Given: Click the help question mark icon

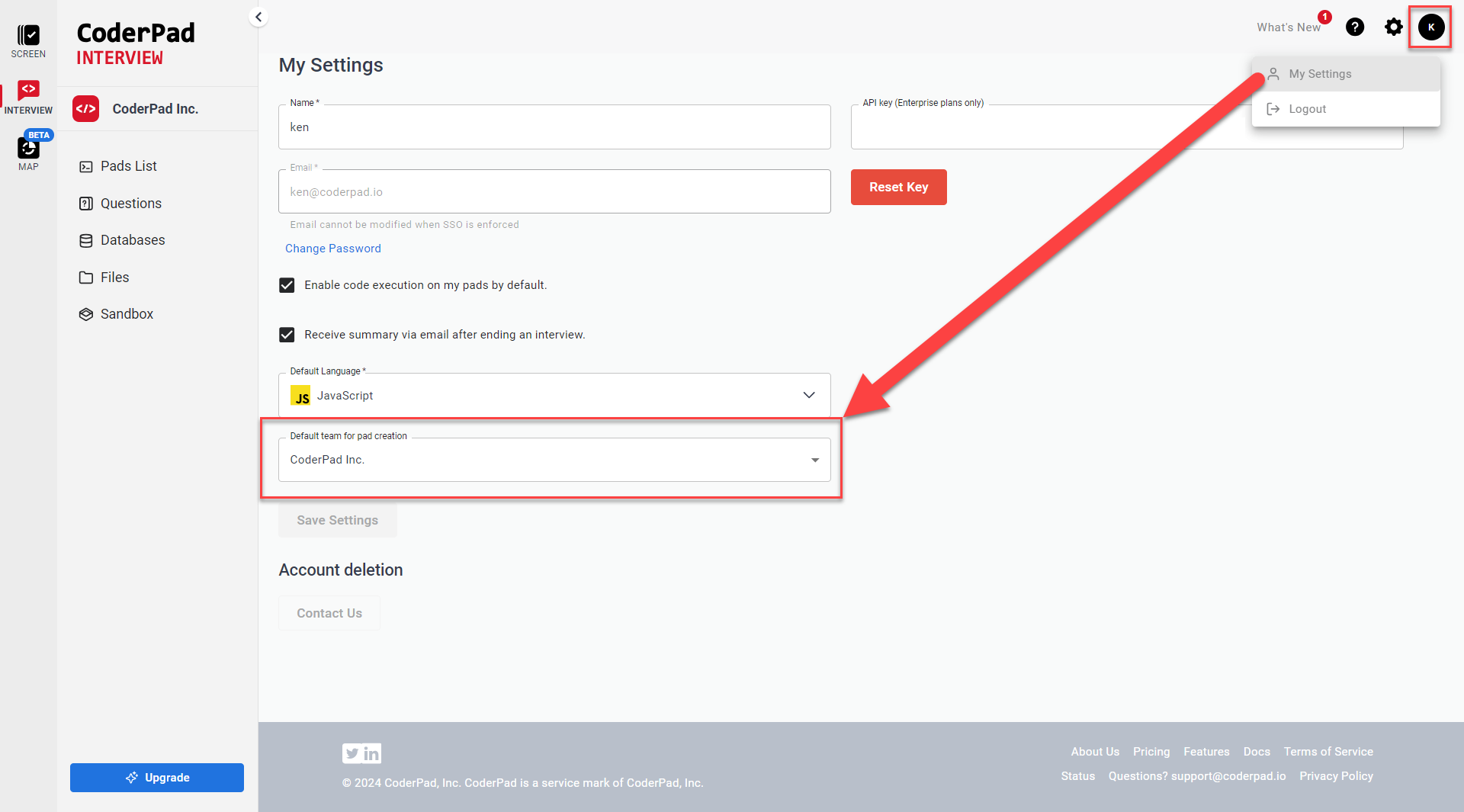Looking at the screenshot, I should pyautogui.click(x=1354, y=27).
